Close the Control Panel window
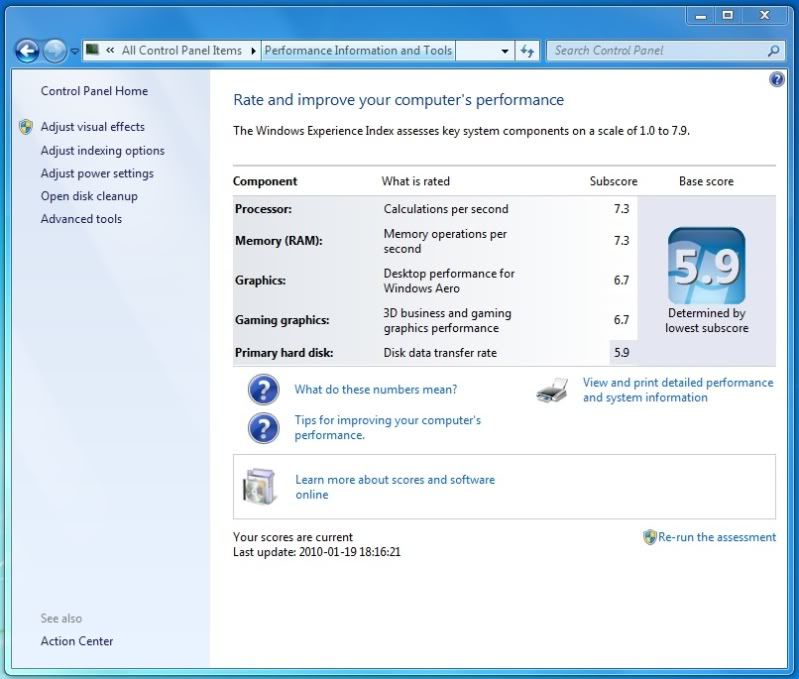The width and height of the screenshot is (799, 679). pyautogui.click(x=764, y=16)
